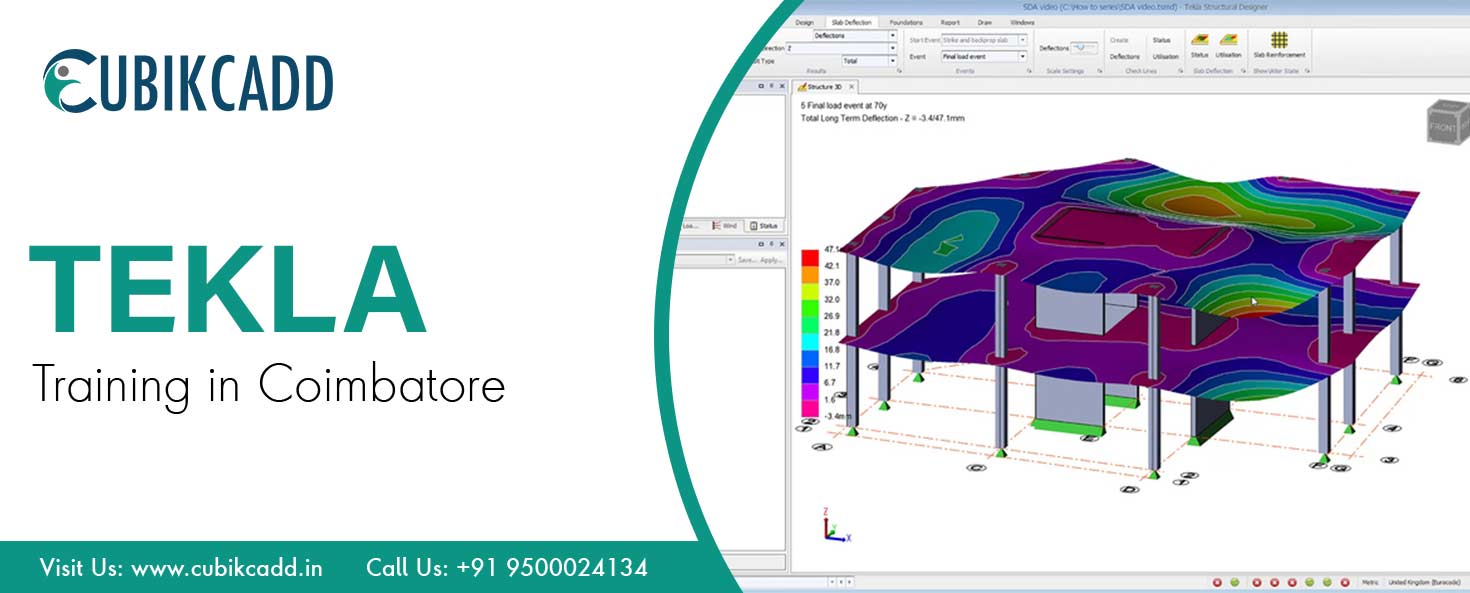The height and width of the screenshot is (593, 1470).
Task: Pin the lower left docked panel
Action: coord(770,242)
